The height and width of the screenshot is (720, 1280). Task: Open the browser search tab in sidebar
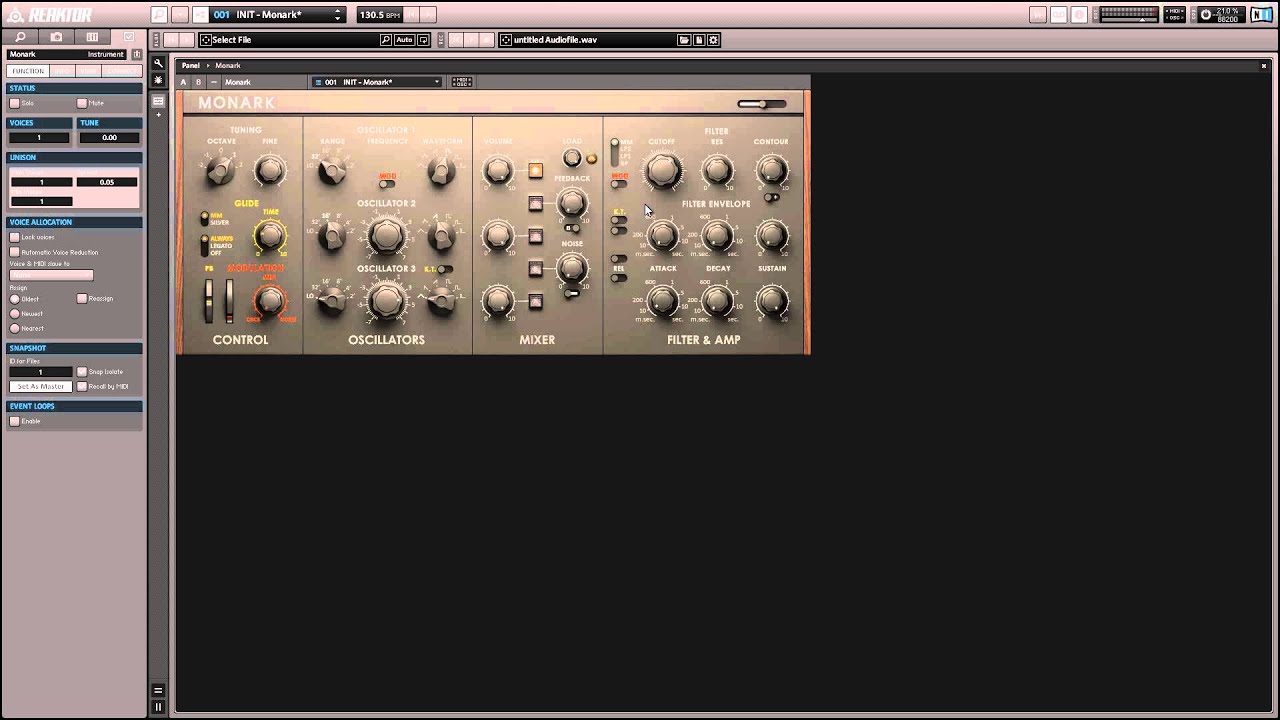click(21, 37)
